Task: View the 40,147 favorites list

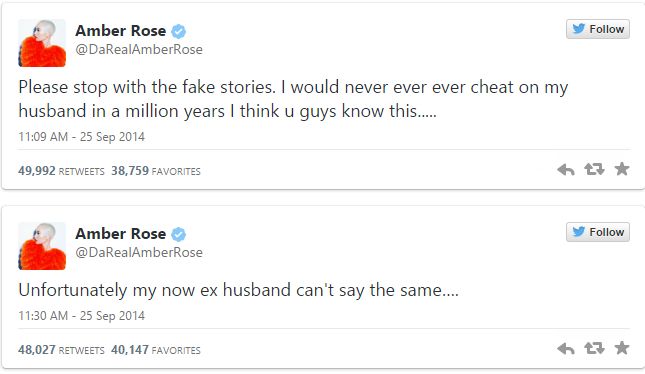Action: pos(155,350)
